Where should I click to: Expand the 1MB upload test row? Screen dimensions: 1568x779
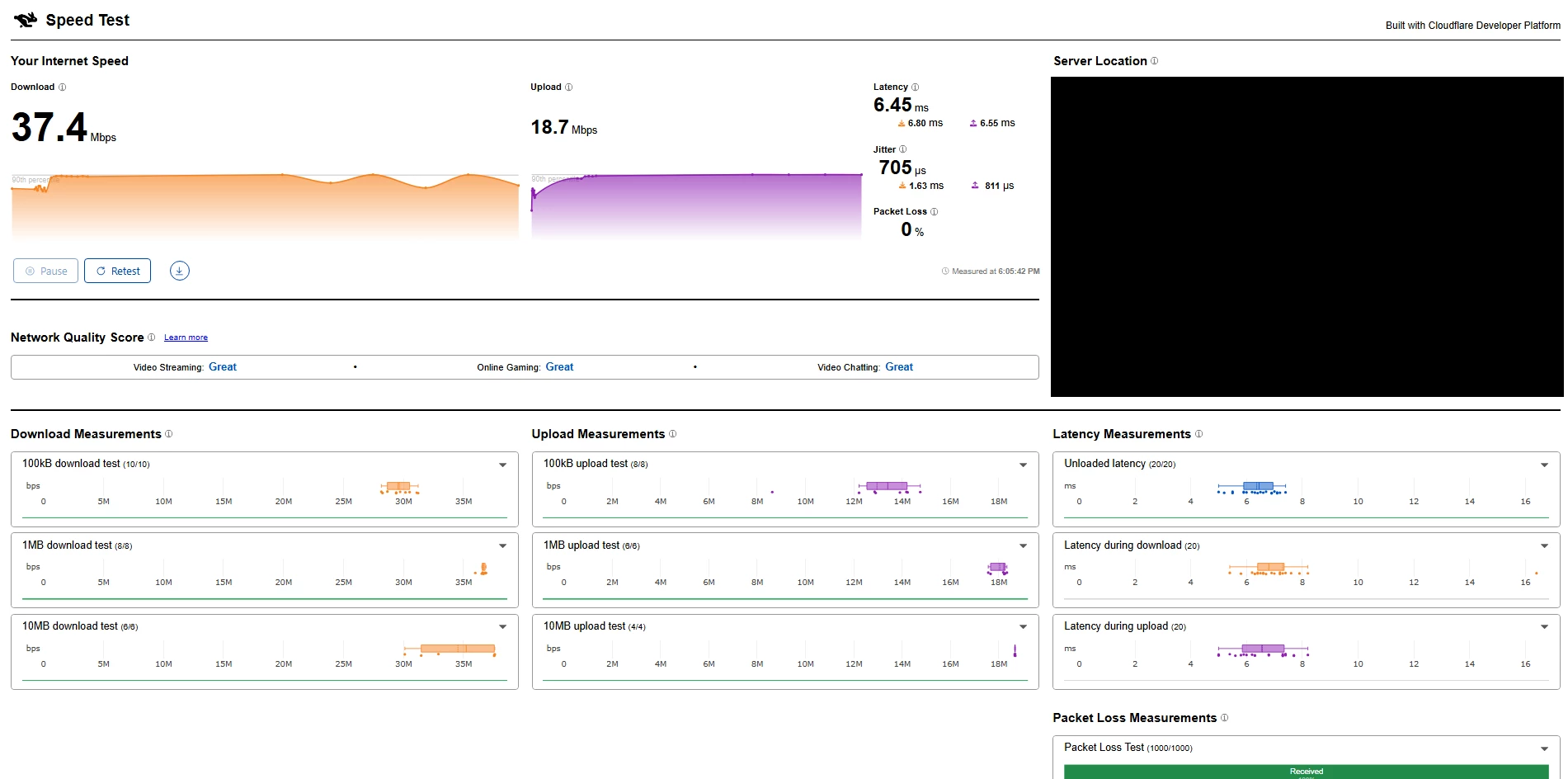tap(1023, 545)
